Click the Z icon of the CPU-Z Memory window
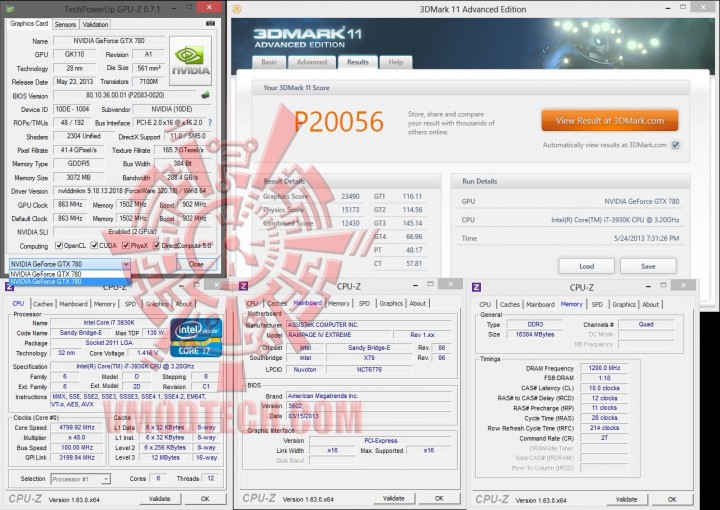The width and height of the screenshot is (720, 510). coord(476,287)
